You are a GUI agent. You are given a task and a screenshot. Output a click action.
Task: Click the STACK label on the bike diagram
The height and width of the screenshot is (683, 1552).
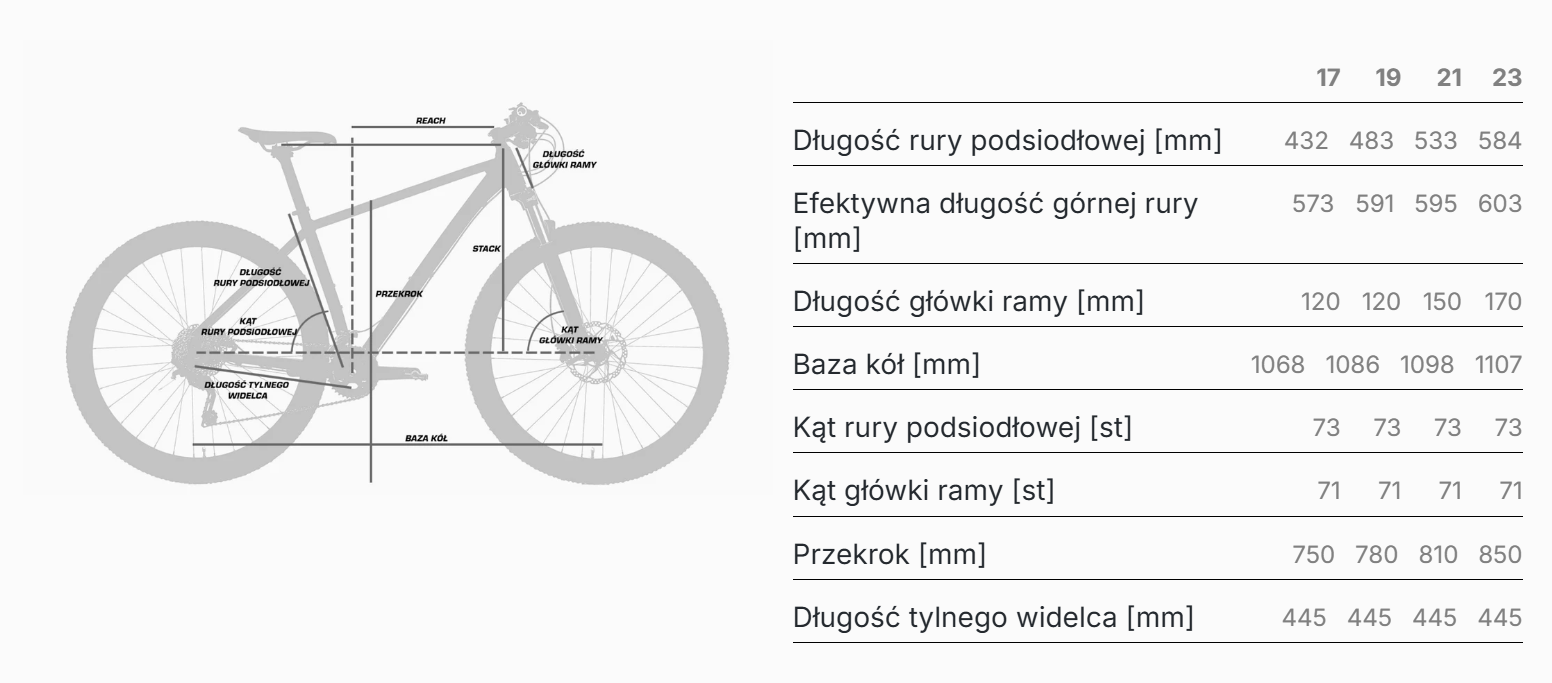point(487,247)
